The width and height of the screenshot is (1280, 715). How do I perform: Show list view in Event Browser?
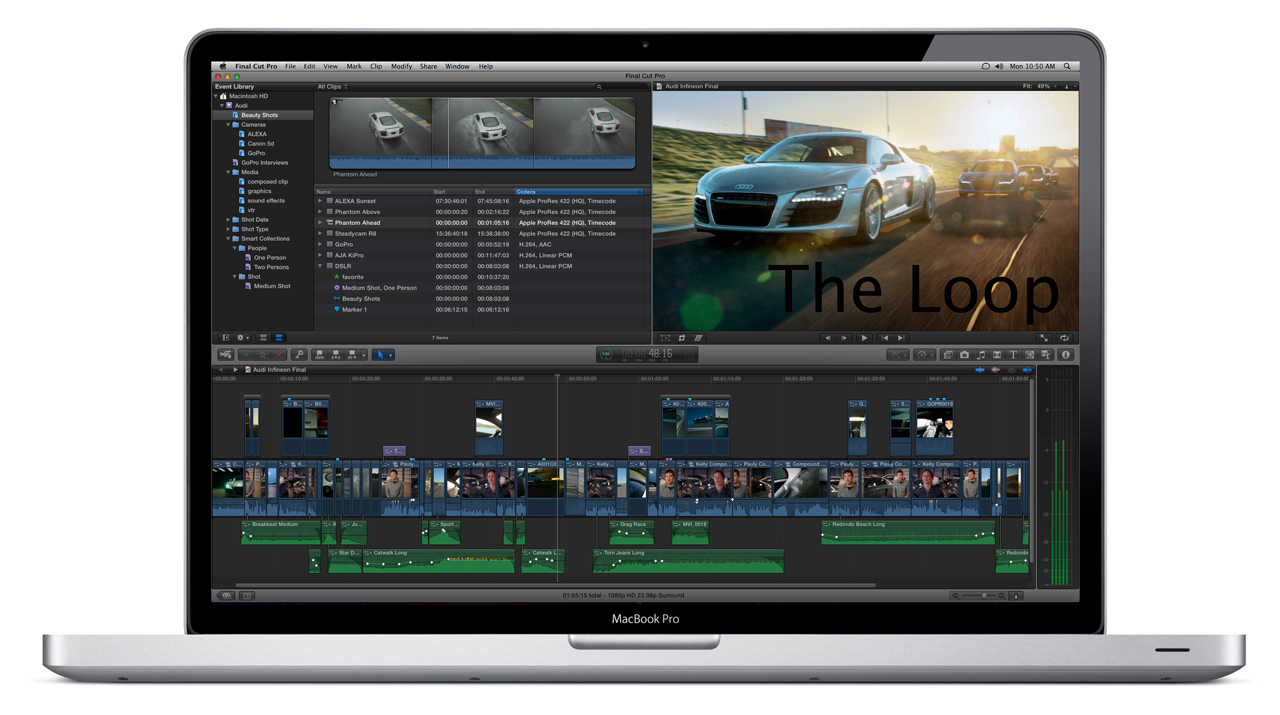point(279,338)
